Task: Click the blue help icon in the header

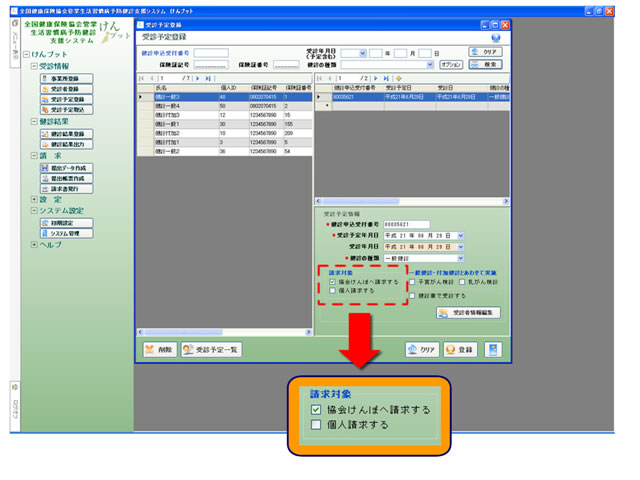Action: tap(497, 38)
